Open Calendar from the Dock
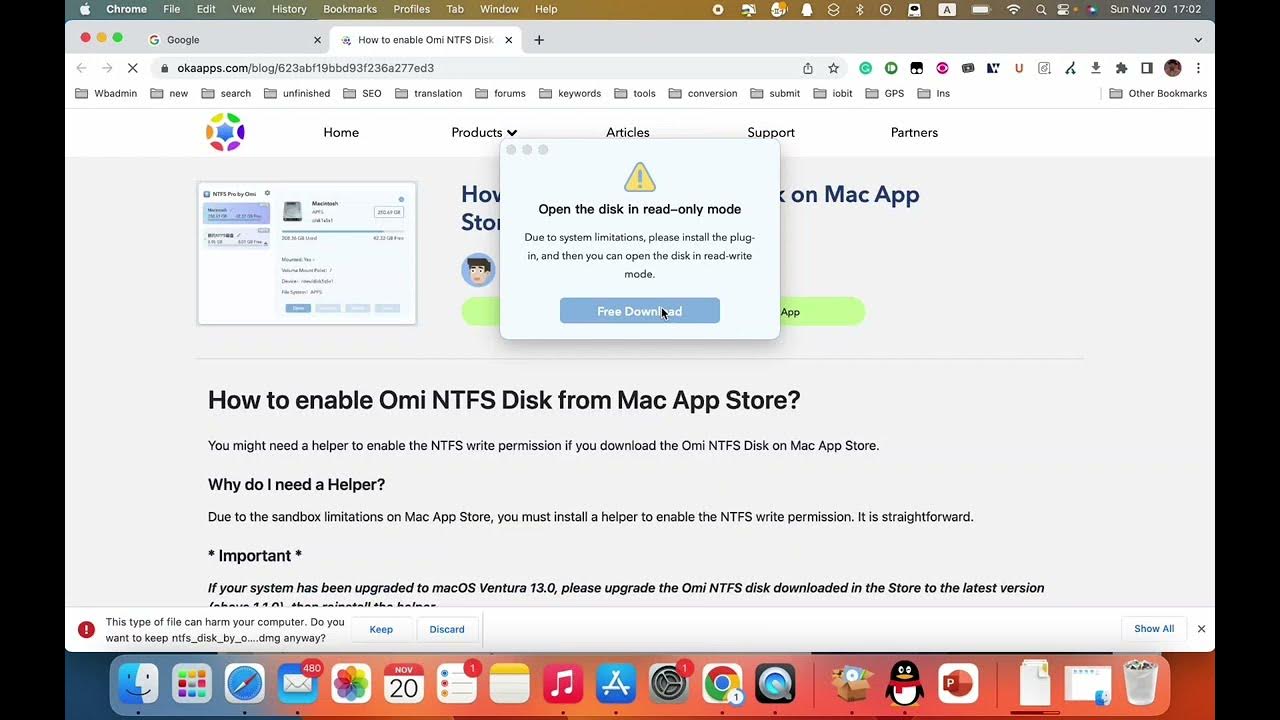Image resolution: width=1280 pixels, height=720 pixels. point(404,684)
